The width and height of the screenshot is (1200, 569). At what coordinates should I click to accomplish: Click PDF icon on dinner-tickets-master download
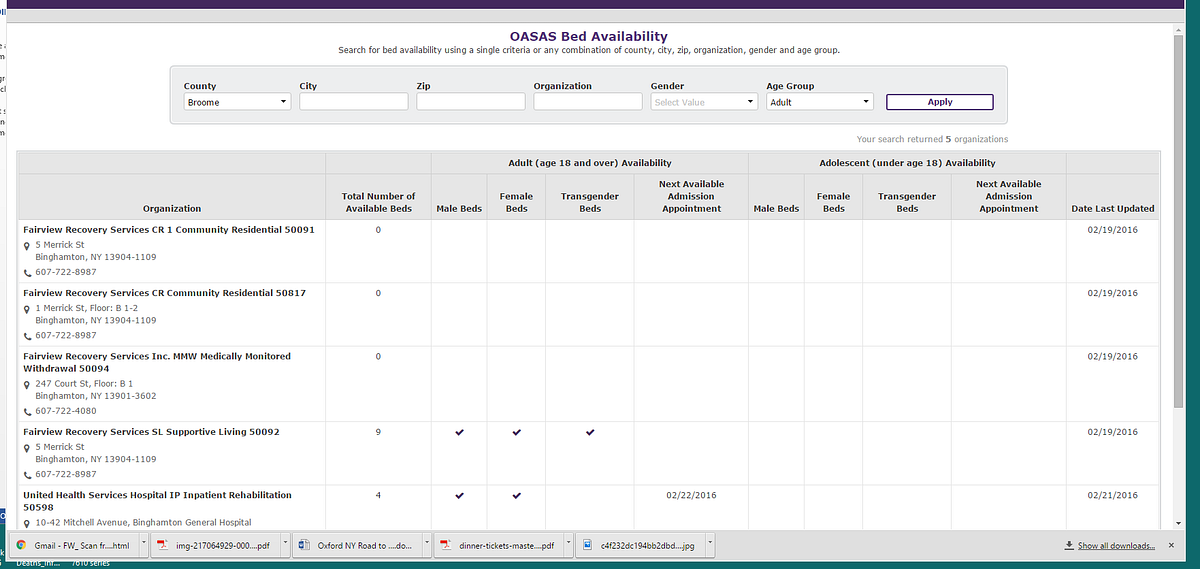click(446, 546)
